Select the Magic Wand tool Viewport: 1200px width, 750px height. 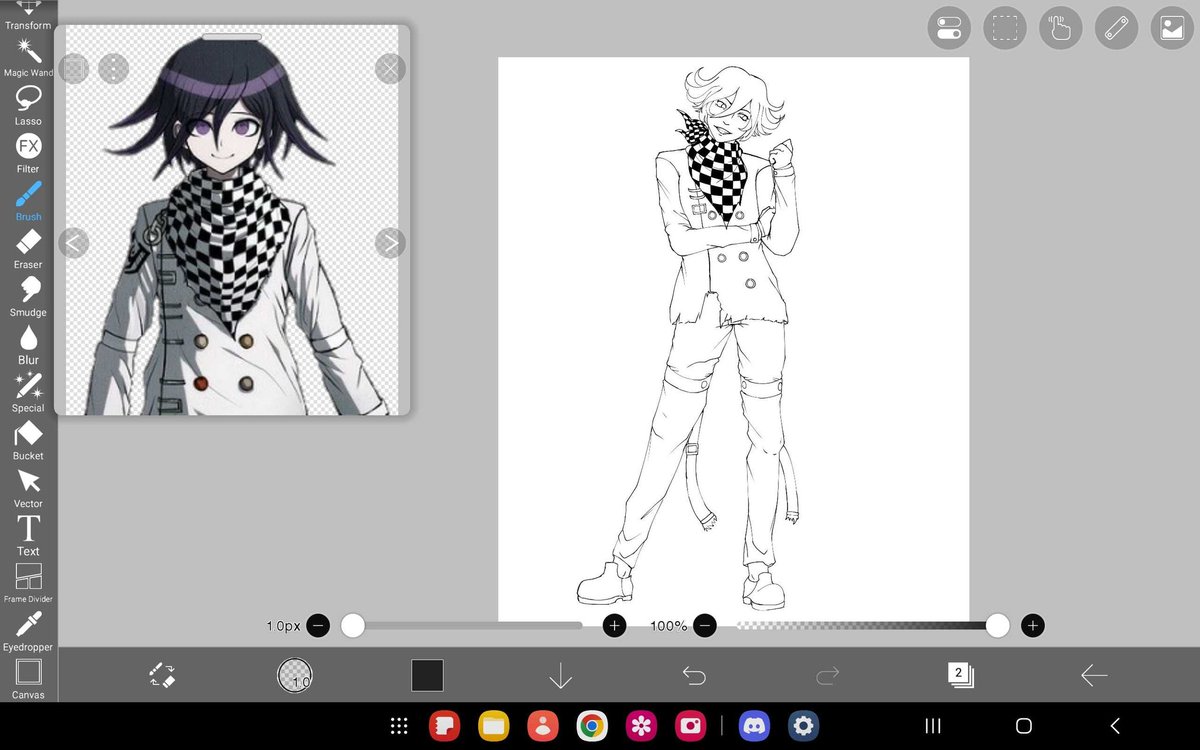(28, 59)
